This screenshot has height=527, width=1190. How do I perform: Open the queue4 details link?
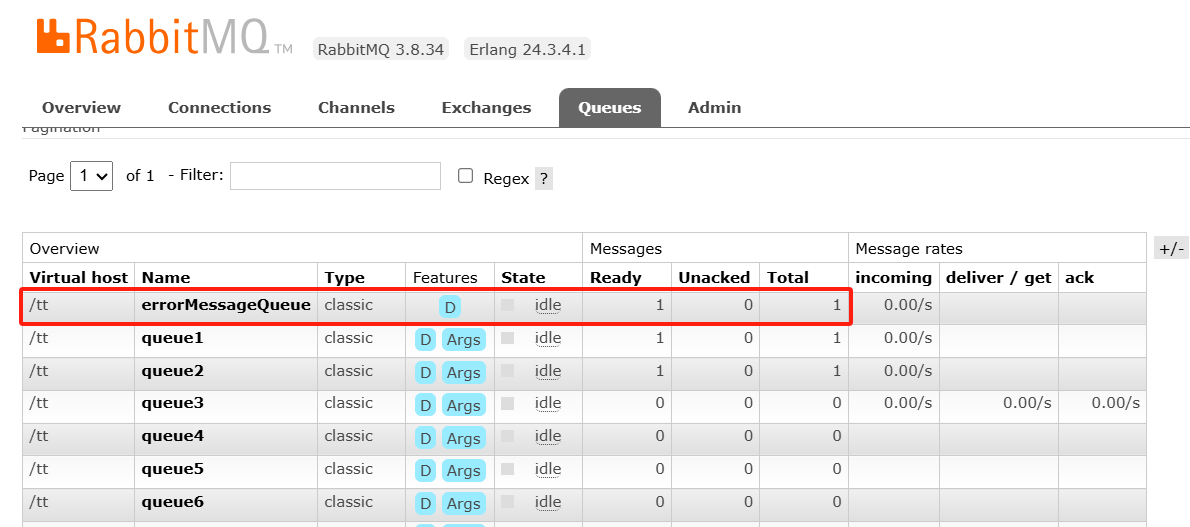(172, 437)
